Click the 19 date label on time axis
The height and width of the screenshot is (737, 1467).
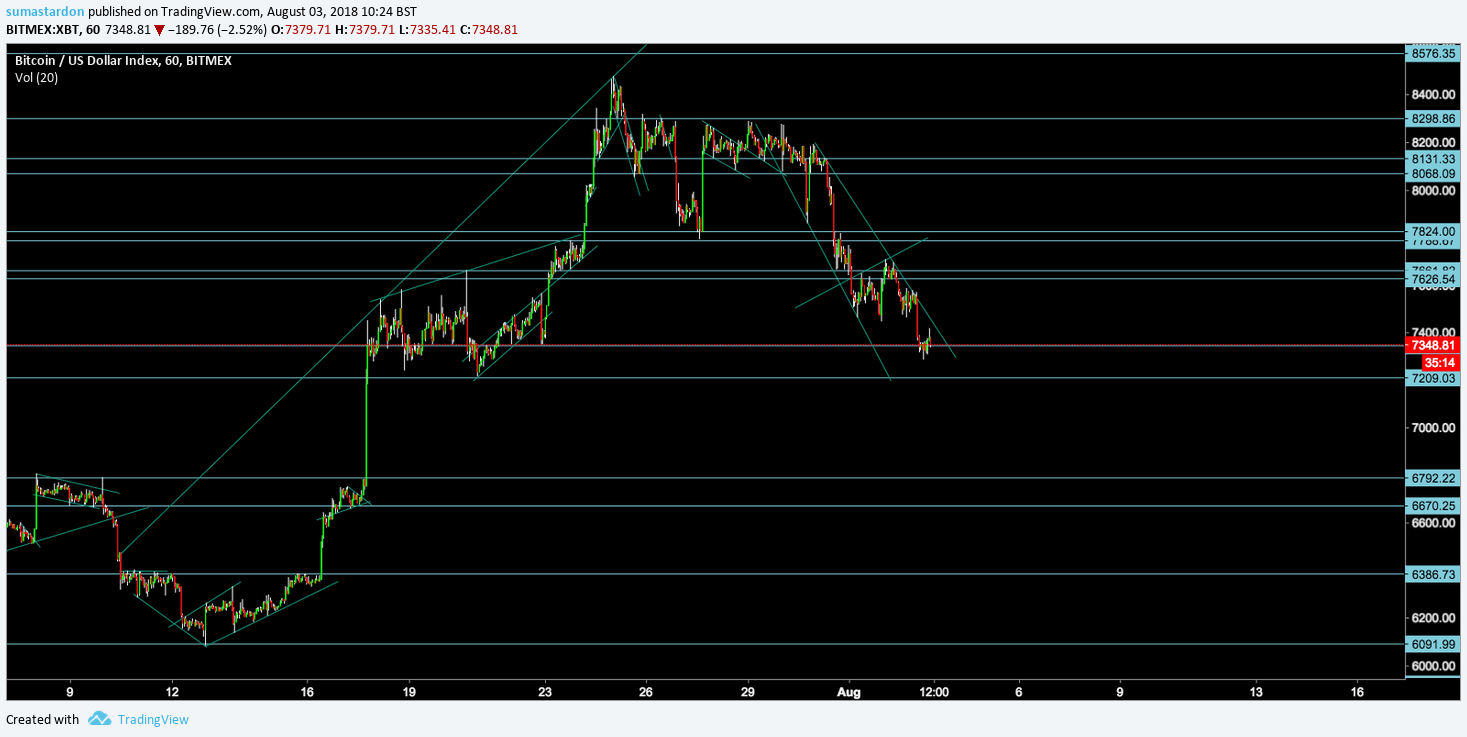click(x=409, y=691)
